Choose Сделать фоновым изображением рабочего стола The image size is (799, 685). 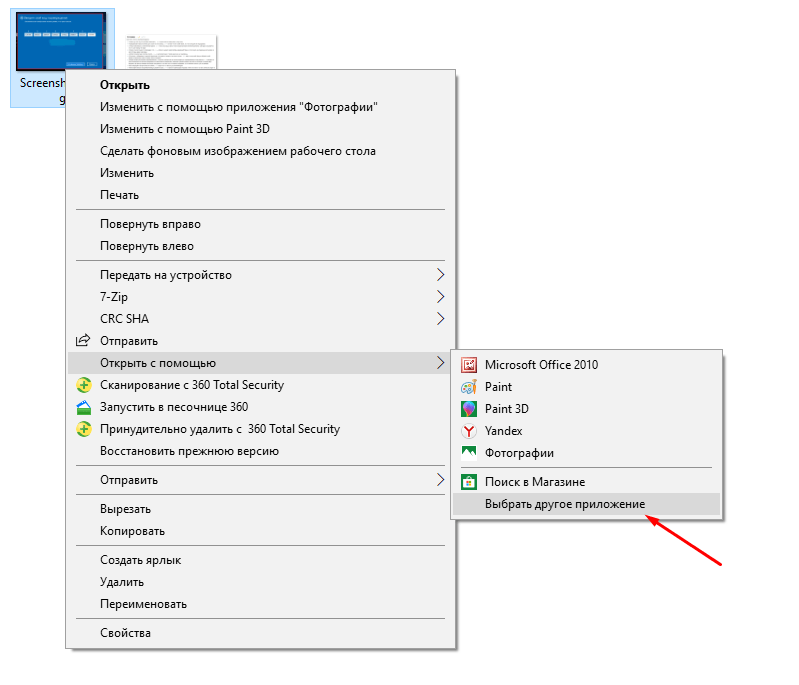tap(260, 151)
